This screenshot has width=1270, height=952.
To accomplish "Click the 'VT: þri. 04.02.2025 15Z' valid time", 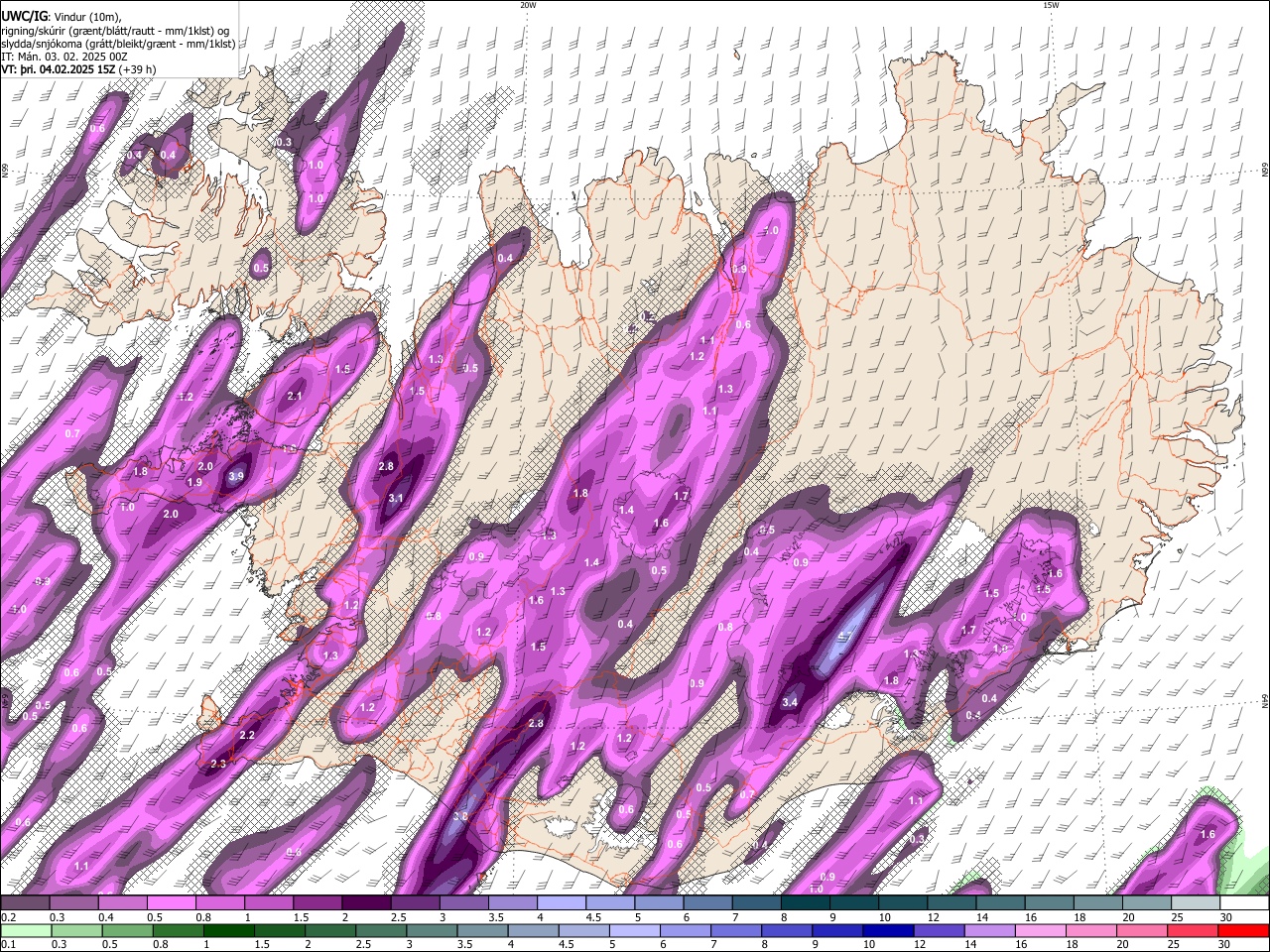I will [x=58, y=70].
